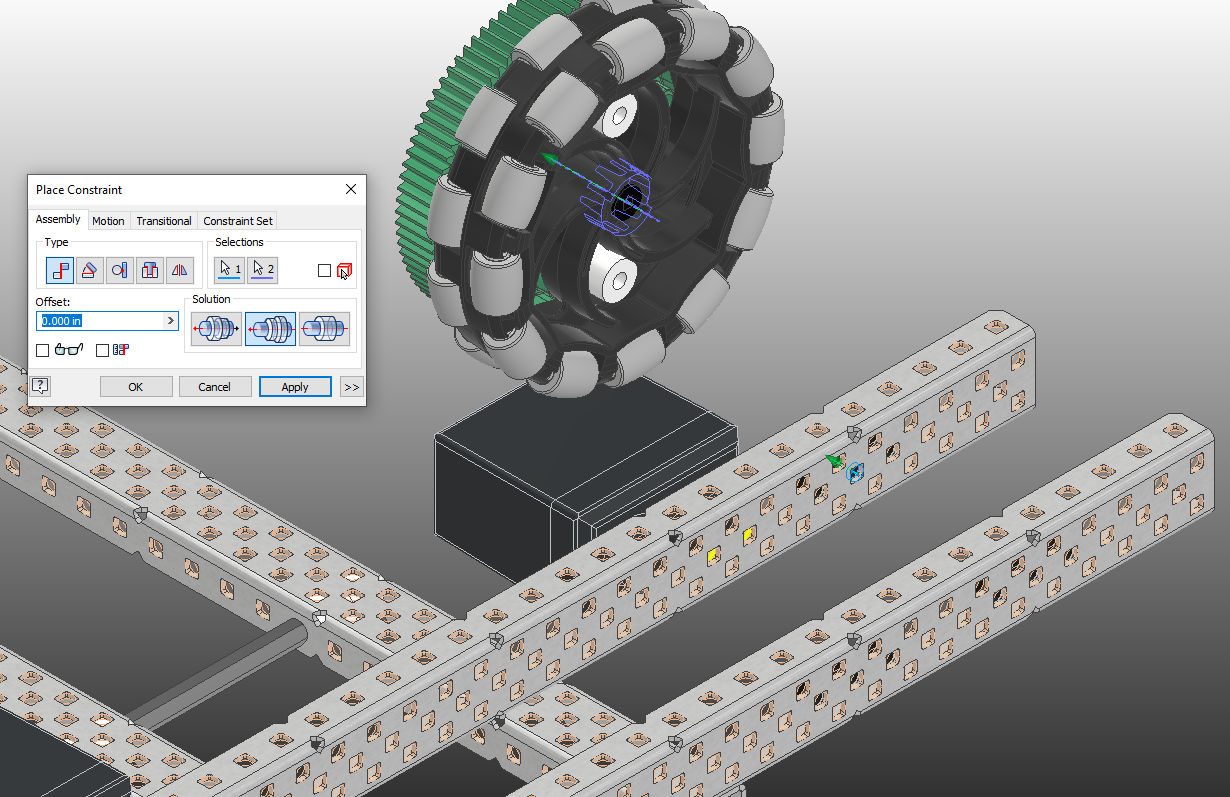Select the Insert constraint type

tap(150, 270)
